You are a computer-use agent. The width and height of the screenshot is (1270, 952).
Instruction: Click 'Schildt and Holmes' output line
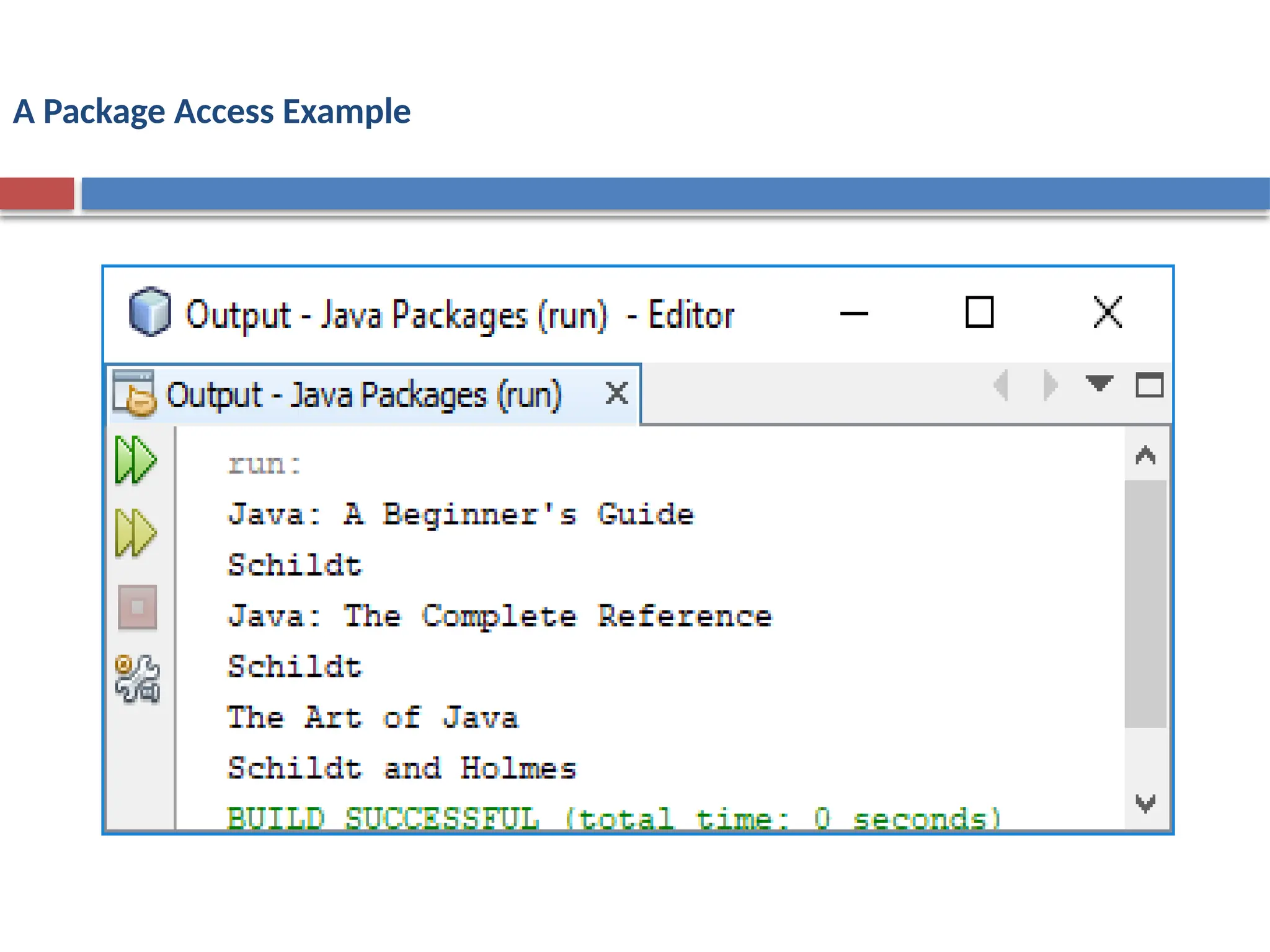click(x=402, y=769)
